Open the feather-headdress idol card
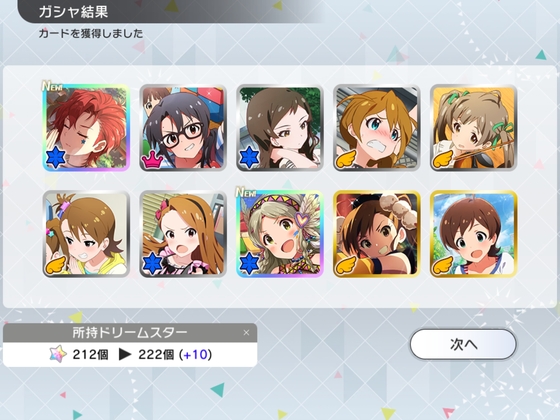This screenshot has width=560, height=420. (280, 234)
